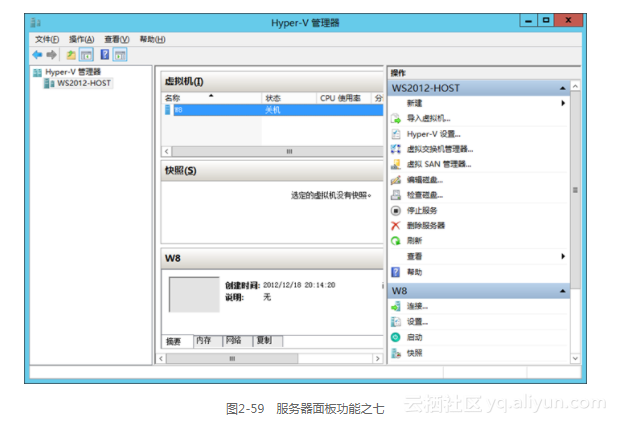Viewport: 617px width, 424px height.
Task: Open the 操作(A) menu
Action: pyautogui.click(x=81, y=39)
